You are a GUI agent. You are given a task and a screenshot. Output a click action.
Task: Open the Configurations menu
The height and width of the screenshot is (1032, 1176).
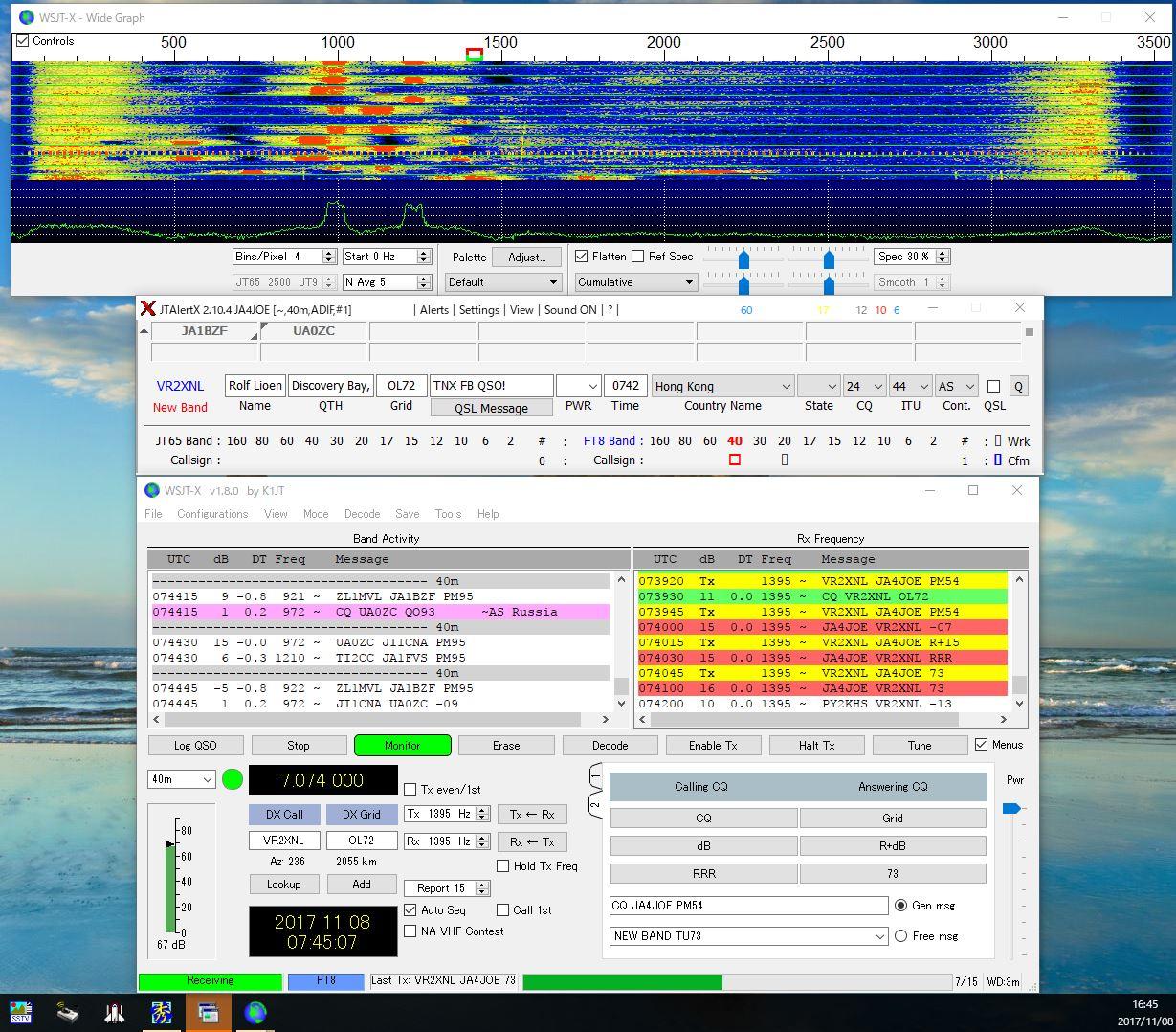point(212,514)
